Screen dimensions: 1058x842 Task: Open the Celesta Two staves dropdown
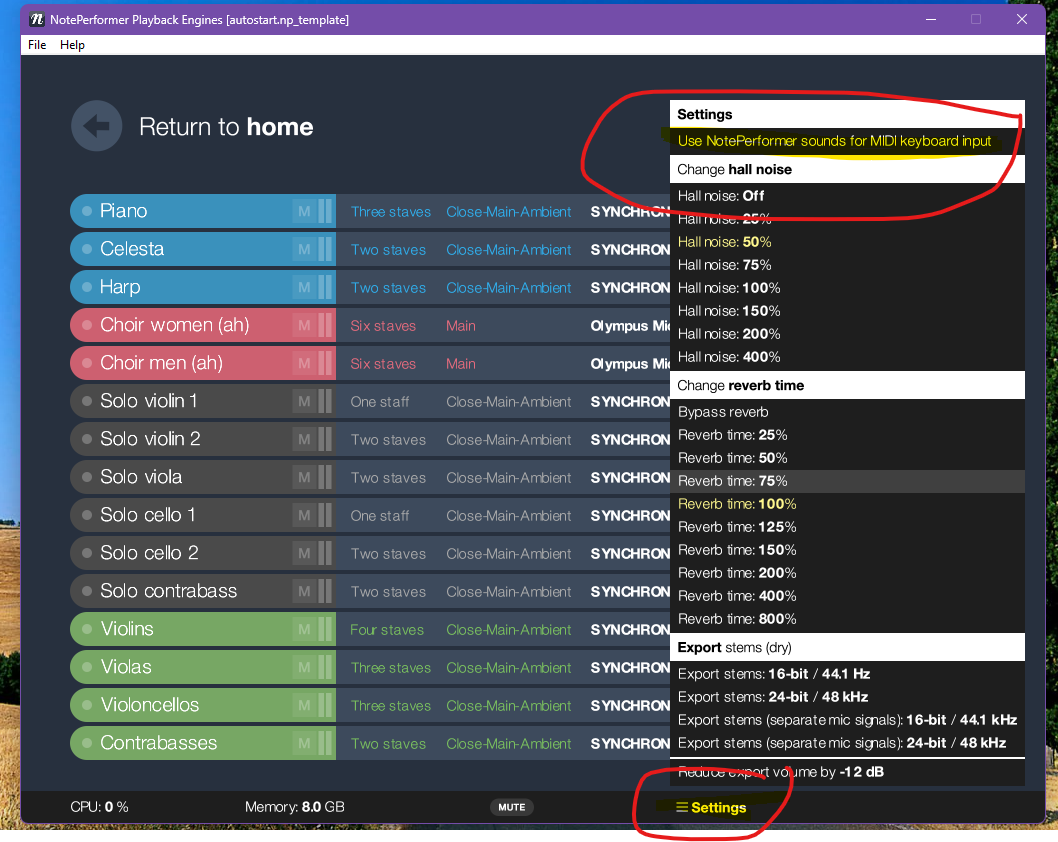(x=388, y=250)
